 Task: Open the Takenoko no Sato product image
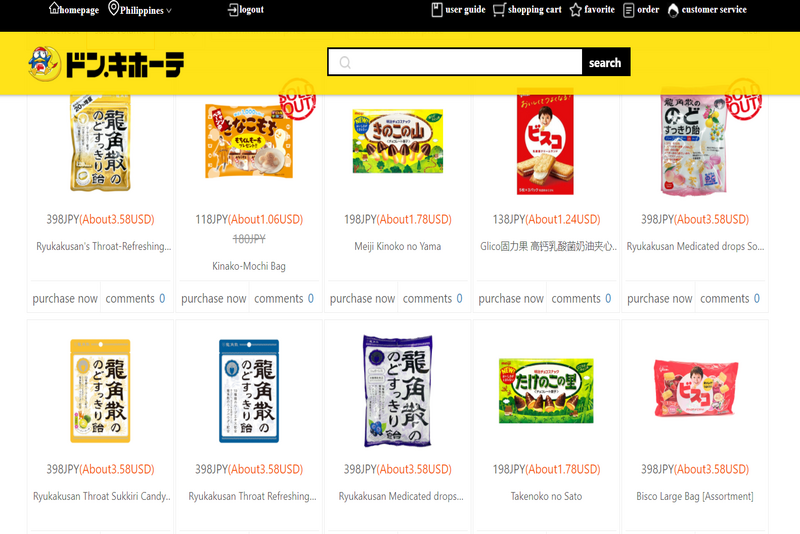coord(546,391)
